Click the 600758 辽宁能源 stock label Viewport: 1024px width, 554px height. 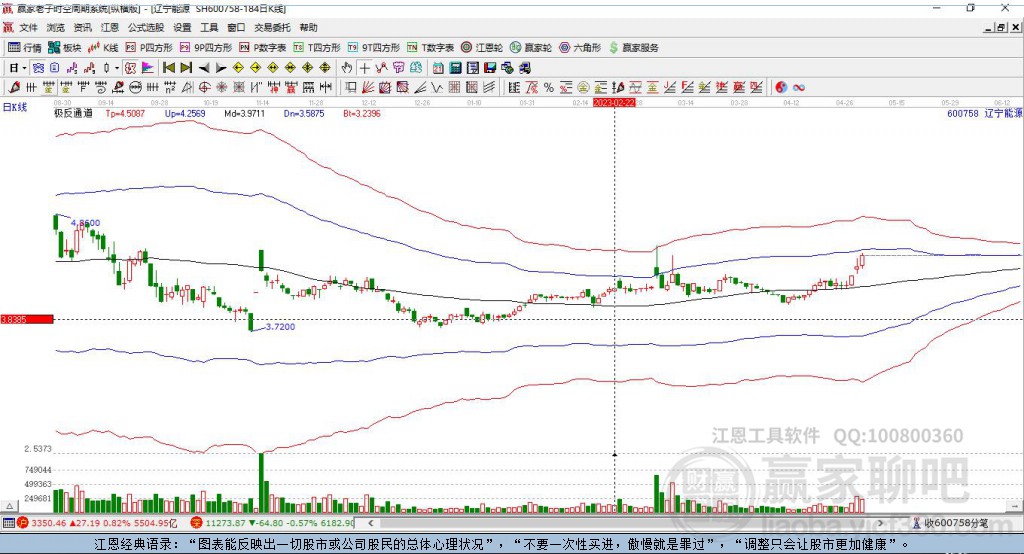point(984,113)
